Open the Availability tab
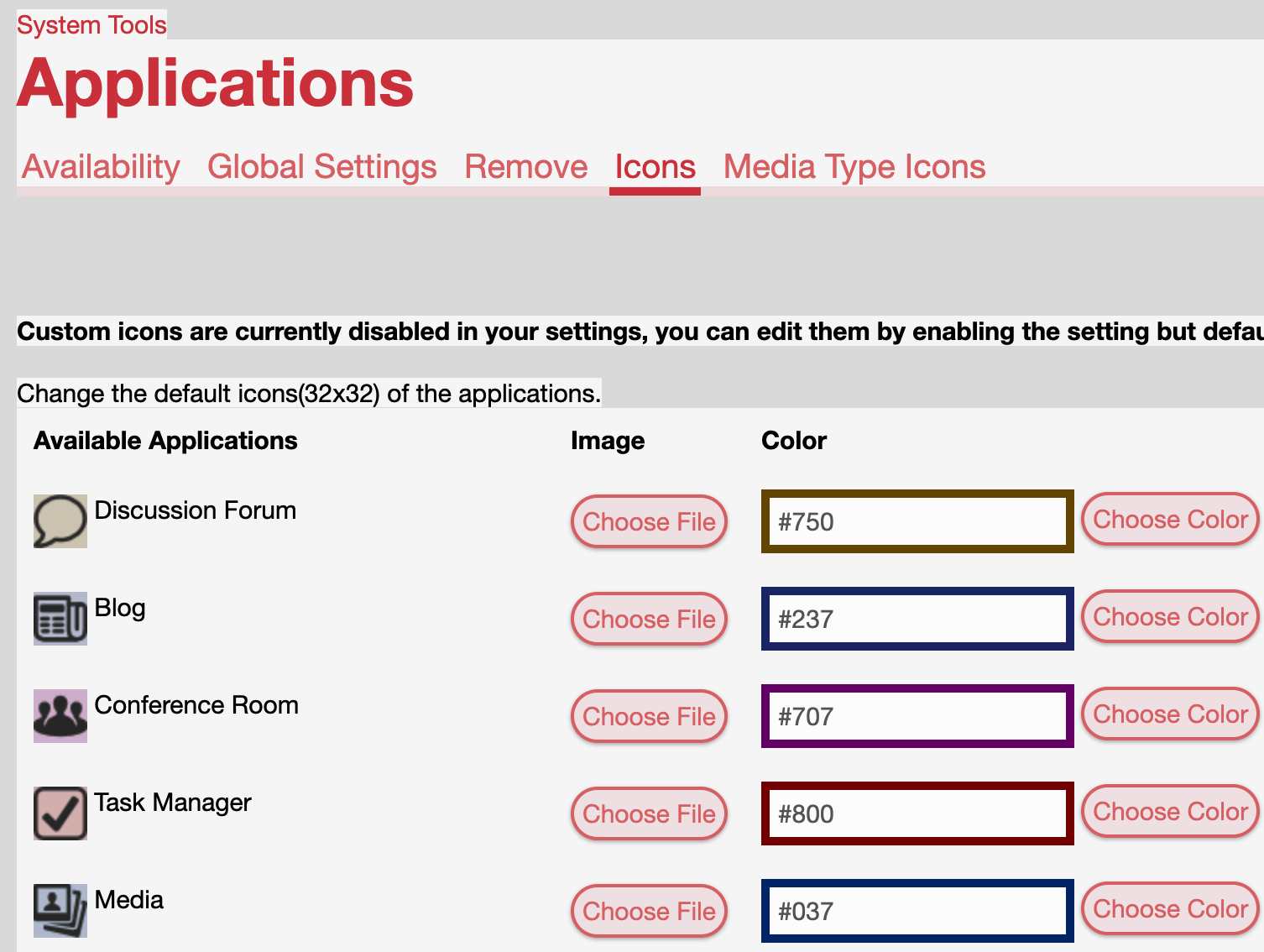Screen dimensions: 1264x952 click(x=101, y=167)
